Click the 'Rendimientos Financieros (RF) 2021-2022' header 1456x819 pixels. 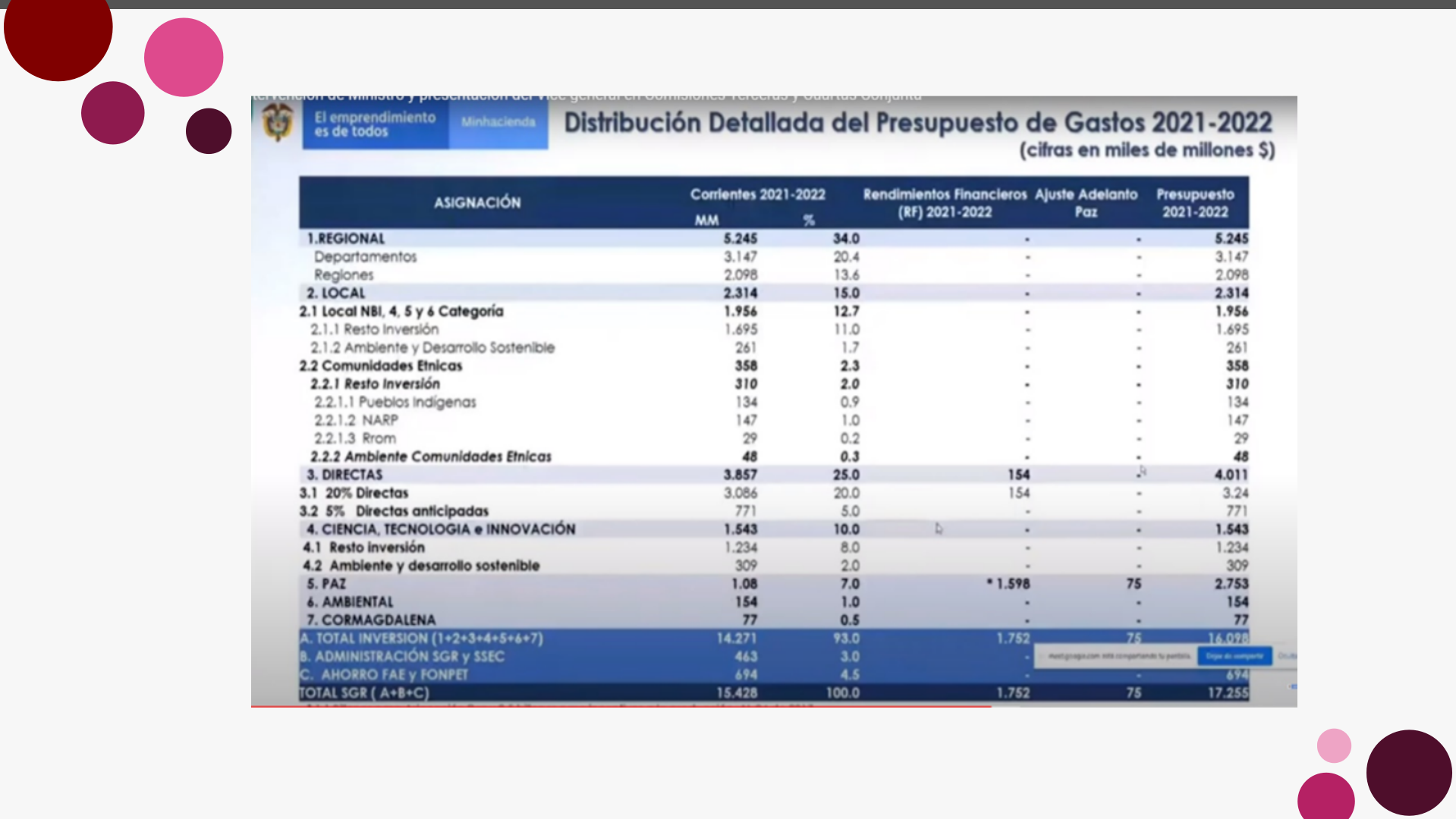tap(945, 203)
